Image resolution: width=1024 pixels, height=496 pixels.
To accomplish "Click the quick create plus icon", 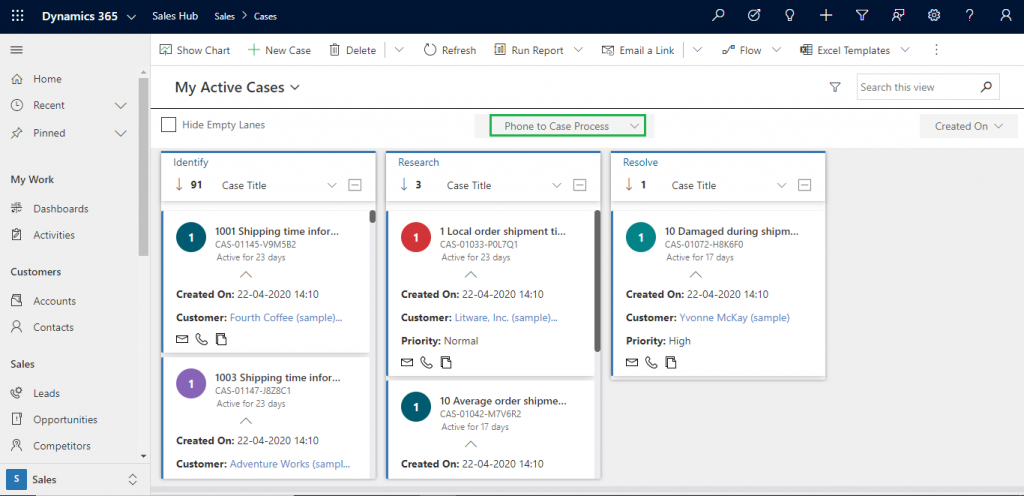I will [x=826, y=16].
